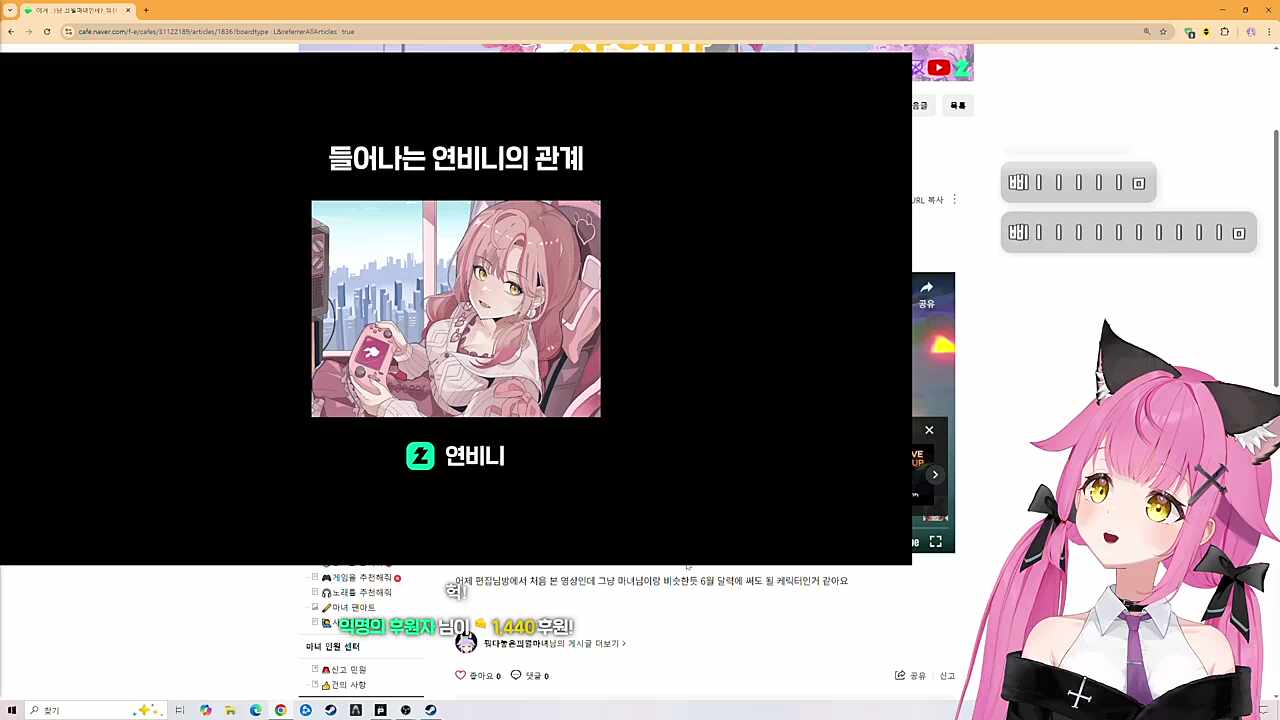This screenshot has width=1280, height=720.
Task: Close the video overlay with the X
Action: point(929,430)
